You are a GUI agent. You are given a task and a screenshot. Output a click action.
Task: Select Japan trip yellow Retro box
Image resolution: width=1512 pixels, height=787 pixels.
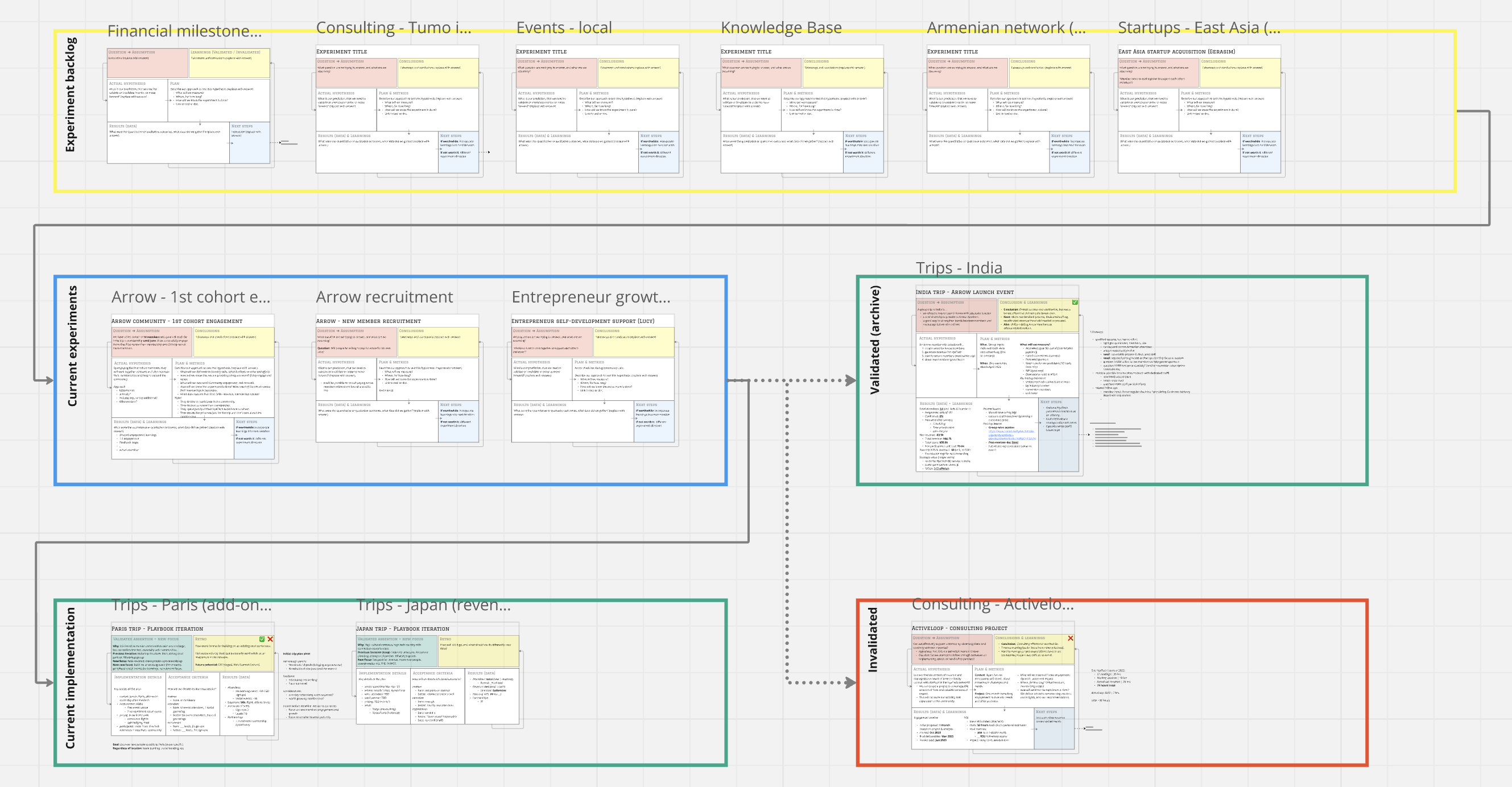(479, 652)
